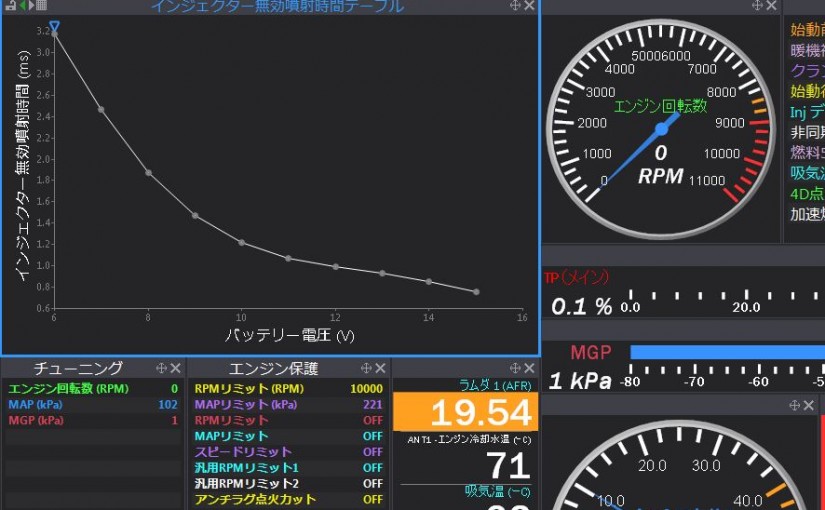Viewport: 825px width, 510px height.
Task: Close the lambda AFR panel
Action: (529, 368)
